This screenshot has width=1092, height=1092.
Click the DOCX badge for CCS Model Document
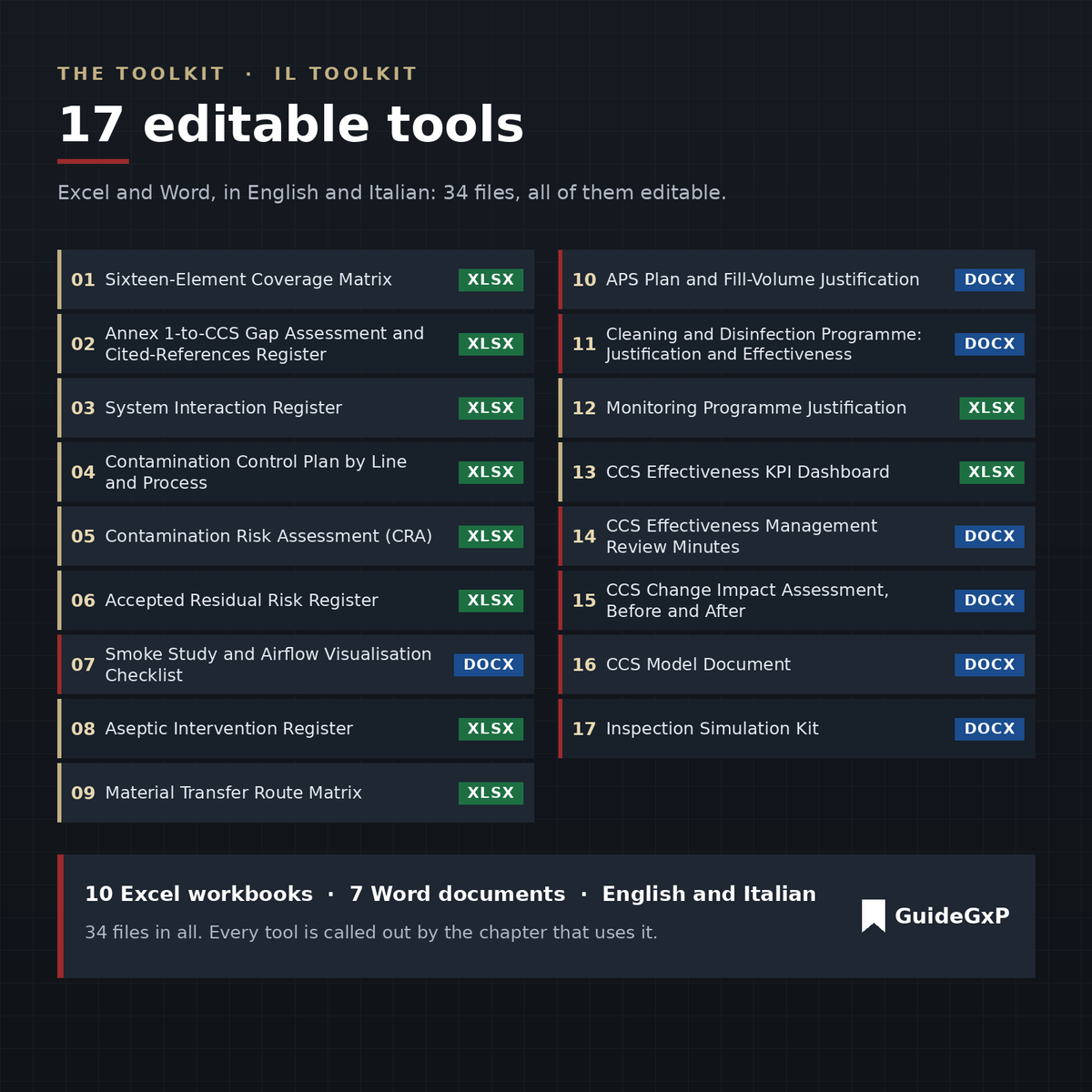click(989, 664)
